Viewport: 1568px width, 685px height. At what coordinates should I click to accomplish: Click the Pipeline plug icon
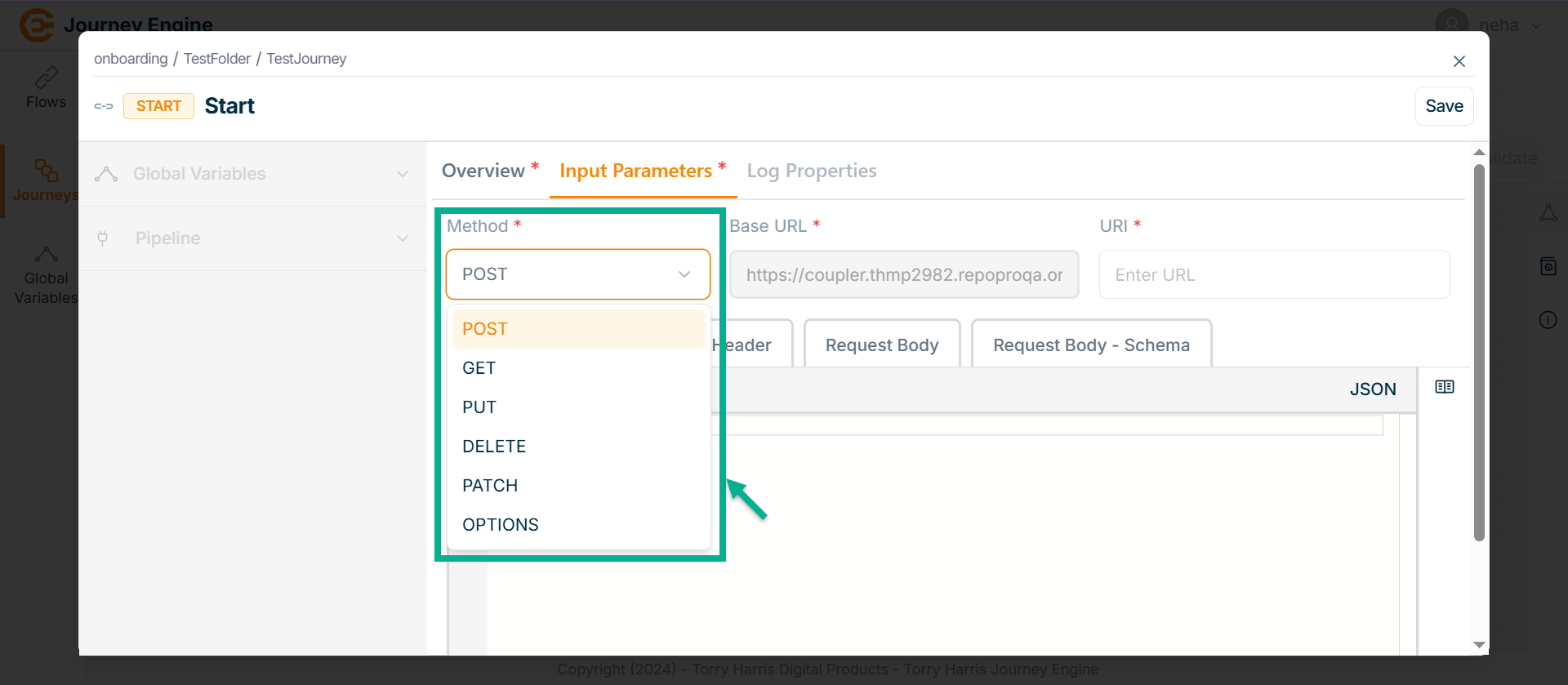pyautogui.click(x=103, y=238)
